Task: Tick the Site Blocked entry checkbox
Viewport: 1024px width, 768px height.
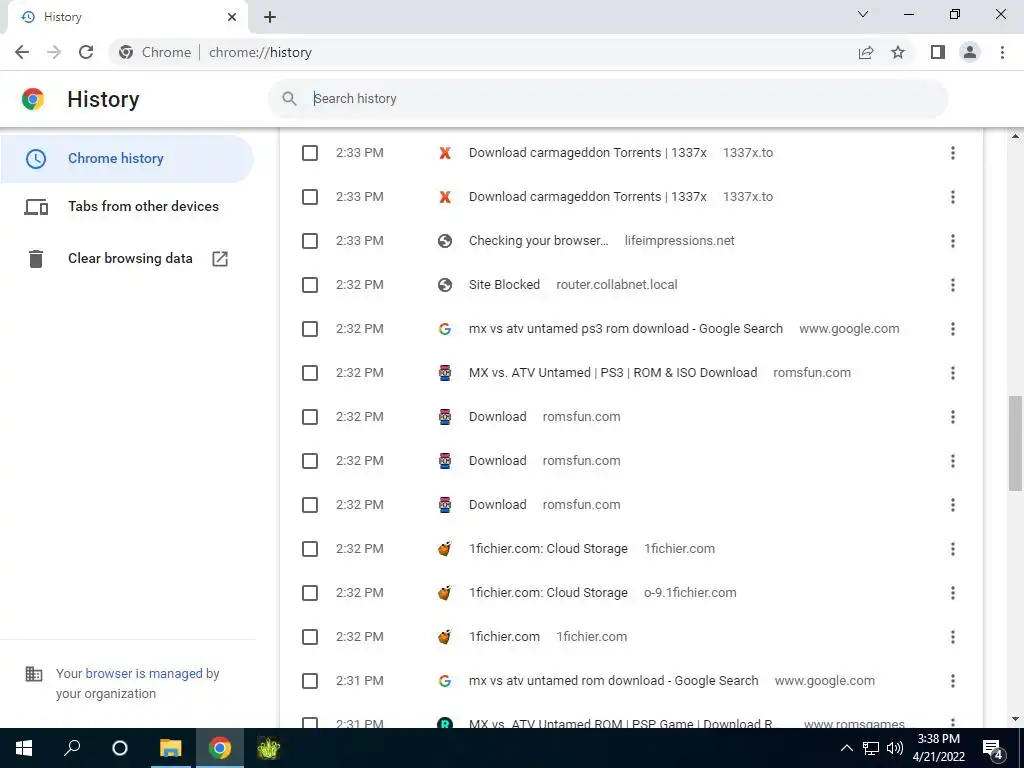Action: pos(310,285)
